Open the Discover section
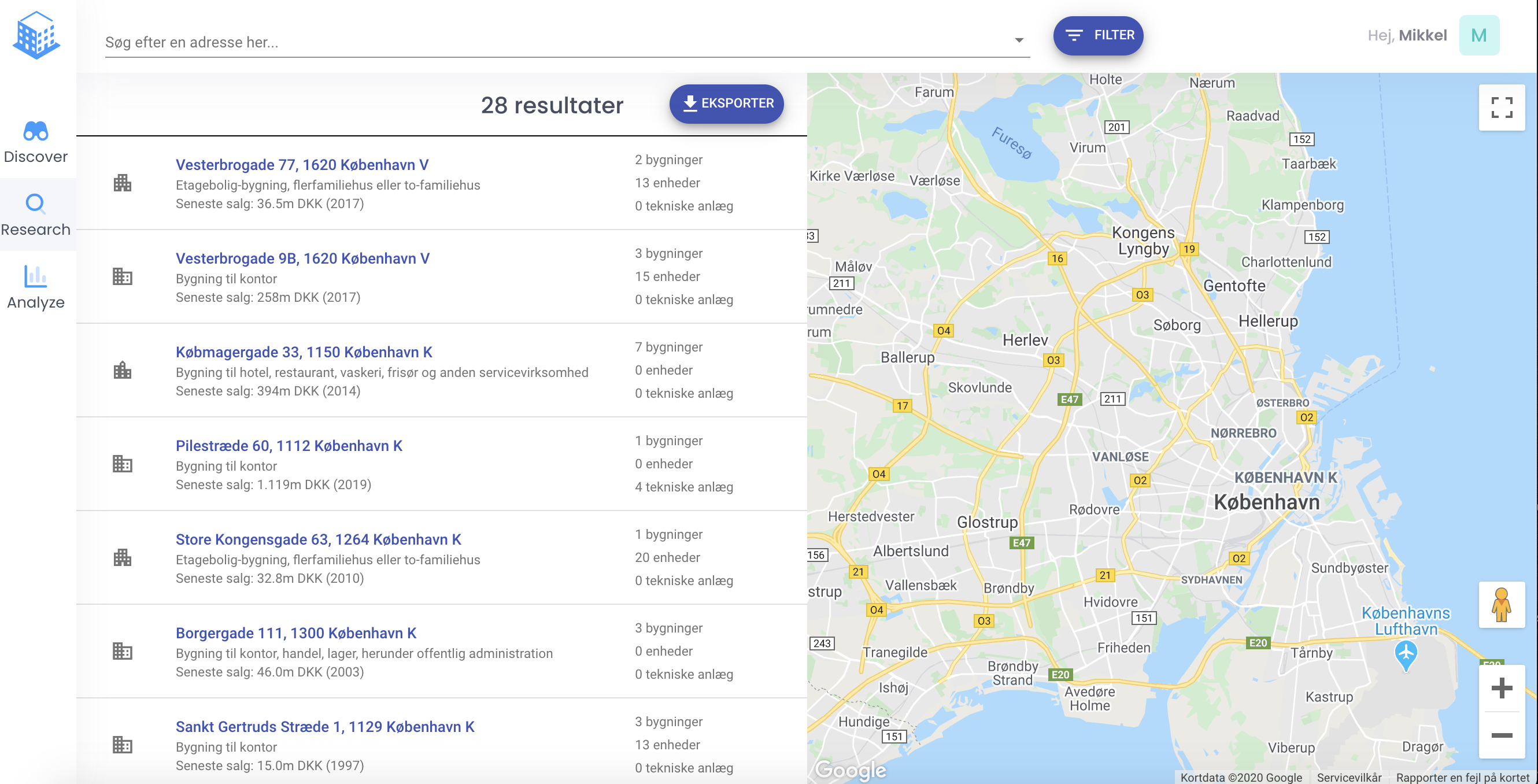Image resolution: width=1538 pixels, height=784 pixels. pos(36,142)
